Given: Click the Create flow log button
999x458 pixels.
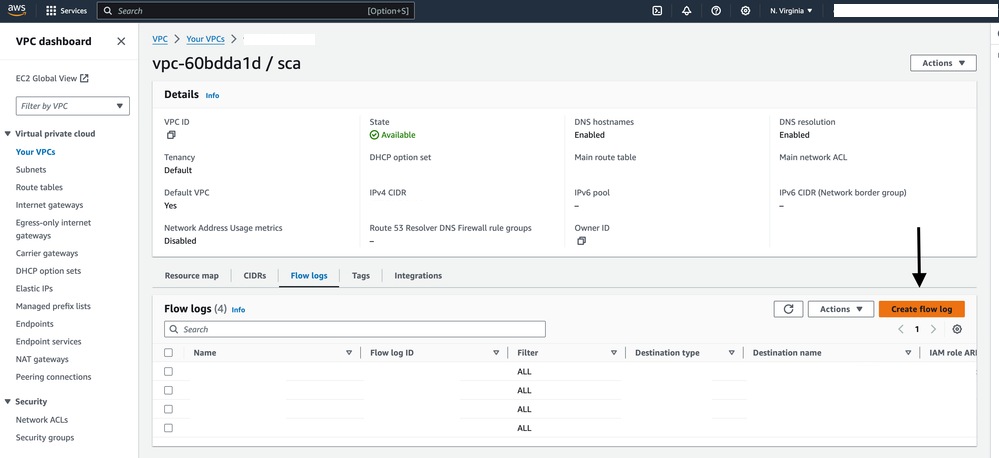Looking at the screenshot, I should tap(921, 309).
